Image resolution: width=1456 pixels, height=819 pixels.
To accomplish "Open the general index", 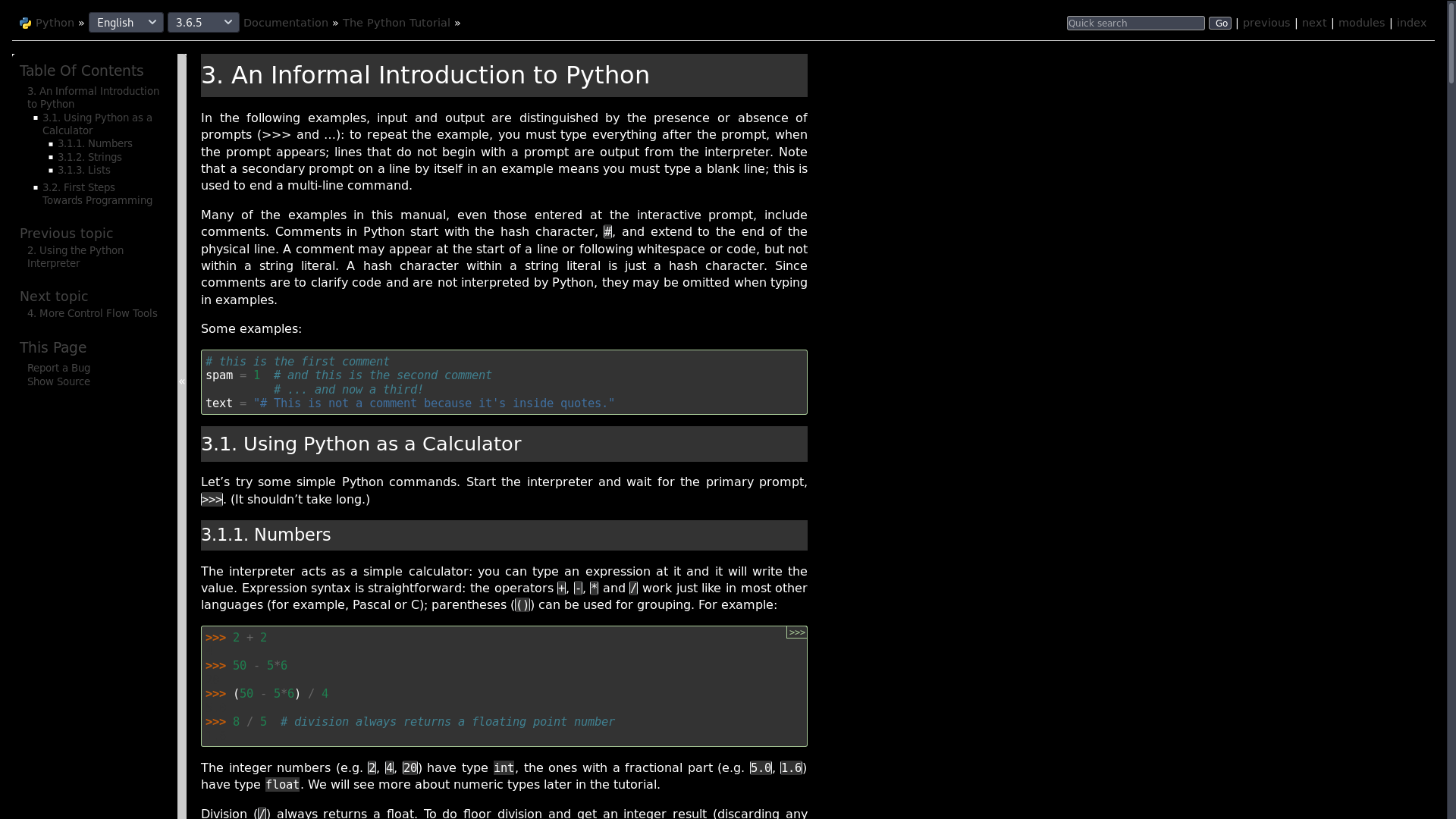I will tap(1411, 23).
